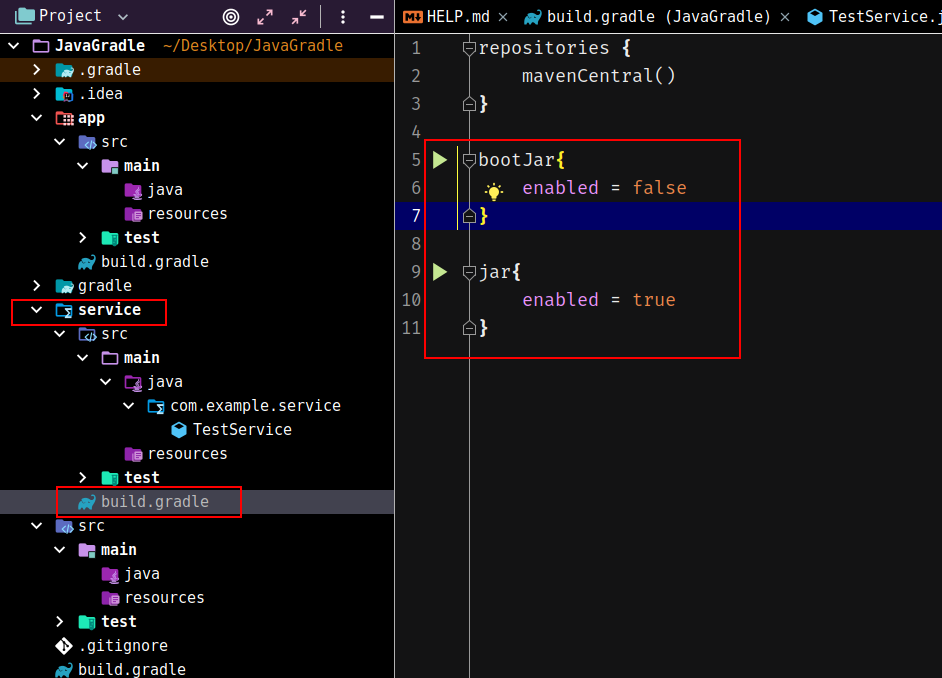This screenshot has width=942, height=678.
Task: Toggle code fold marker on repositories line
Action: click(x=469, y=48)
